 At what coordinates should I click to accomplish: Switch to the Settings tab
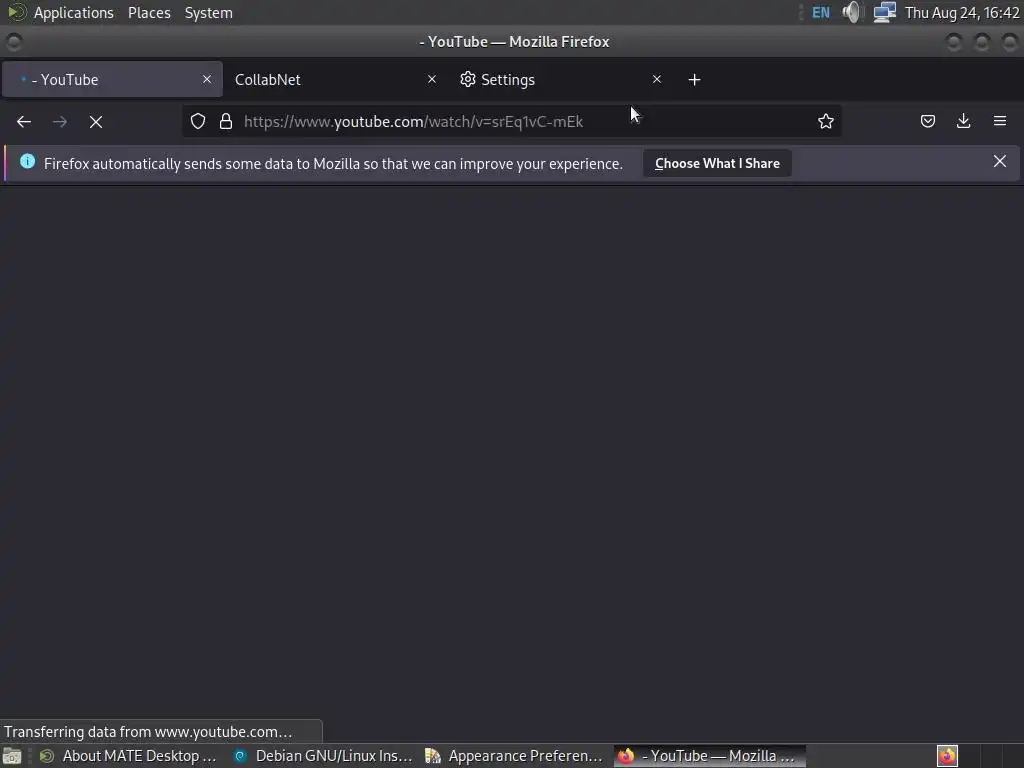pos(562,80)
